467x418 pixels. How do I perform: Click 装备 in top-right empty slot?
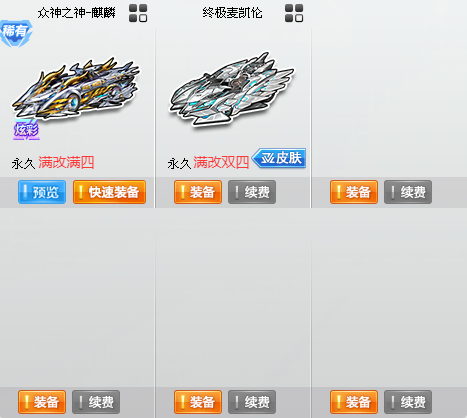[354, 192]
